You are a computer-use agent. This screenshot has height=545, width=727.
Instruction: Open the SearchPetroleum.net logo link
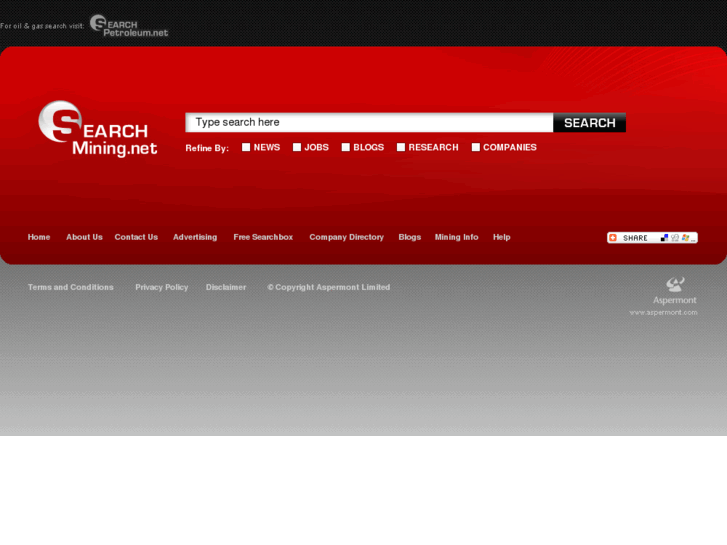click(x=129, y=26)
